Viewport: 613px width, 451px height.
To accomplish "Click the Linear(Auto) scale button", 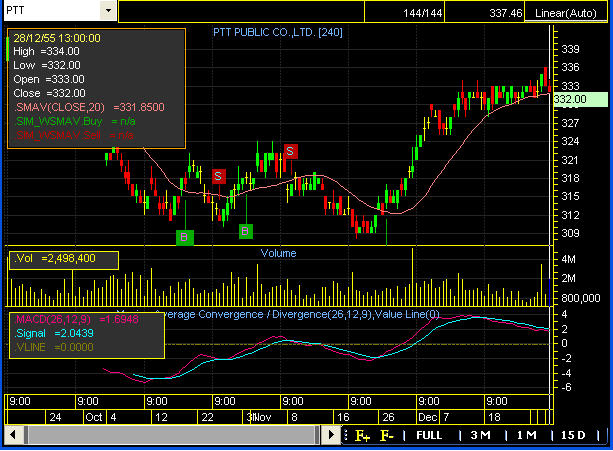I will pos(565,13).
